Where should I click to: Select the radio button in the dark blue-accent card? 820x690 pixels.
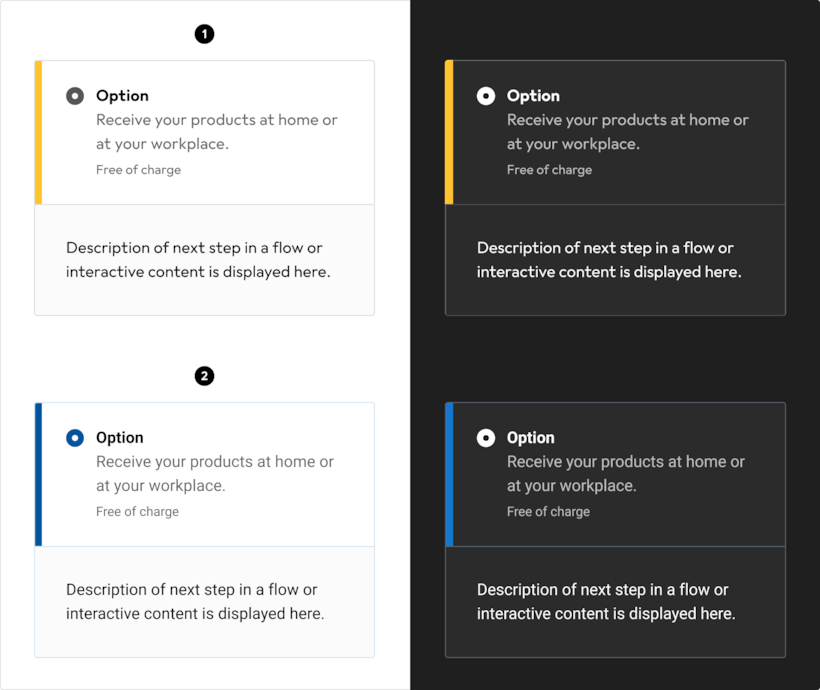(486, 438)
